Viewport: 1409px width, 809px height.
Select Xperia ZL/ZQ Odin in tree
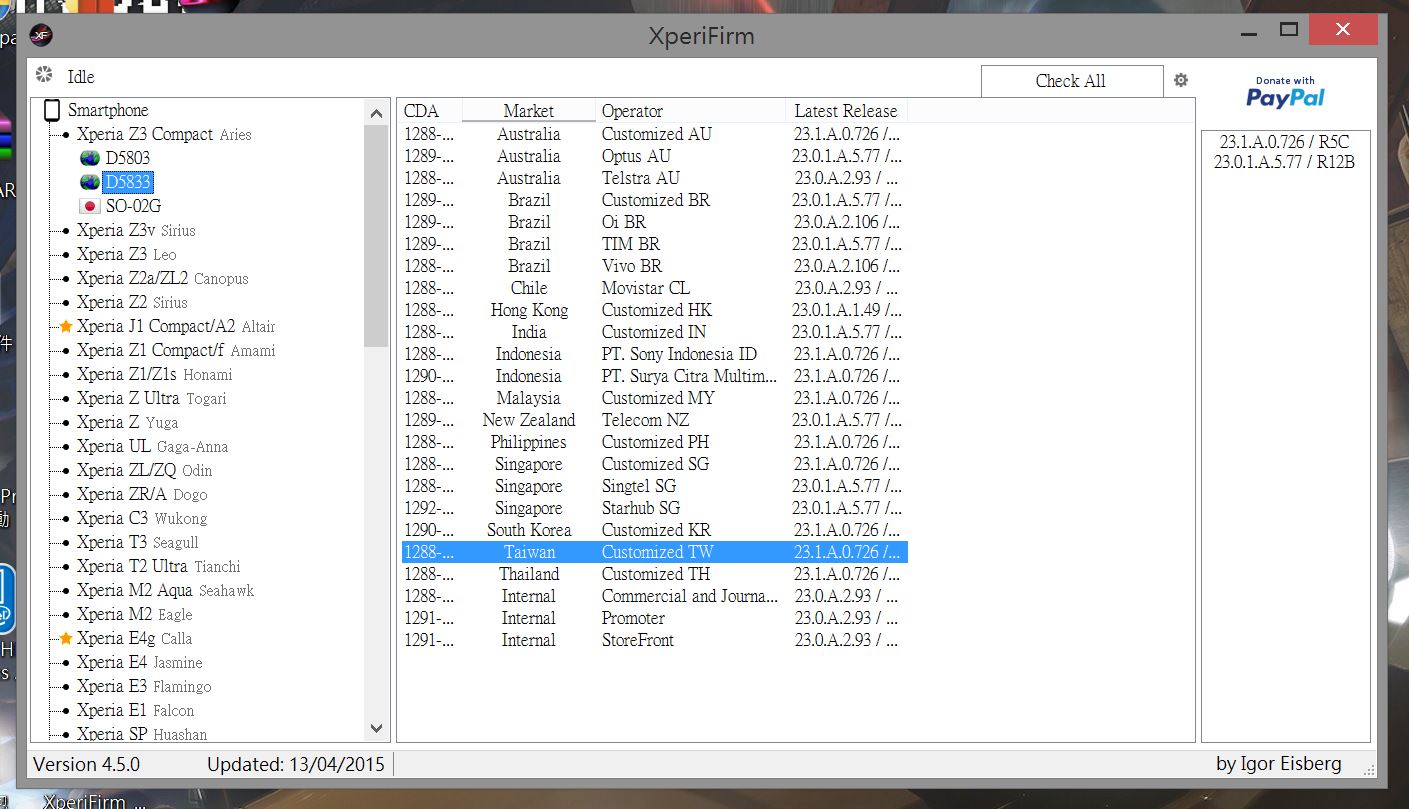pos(144,470)
